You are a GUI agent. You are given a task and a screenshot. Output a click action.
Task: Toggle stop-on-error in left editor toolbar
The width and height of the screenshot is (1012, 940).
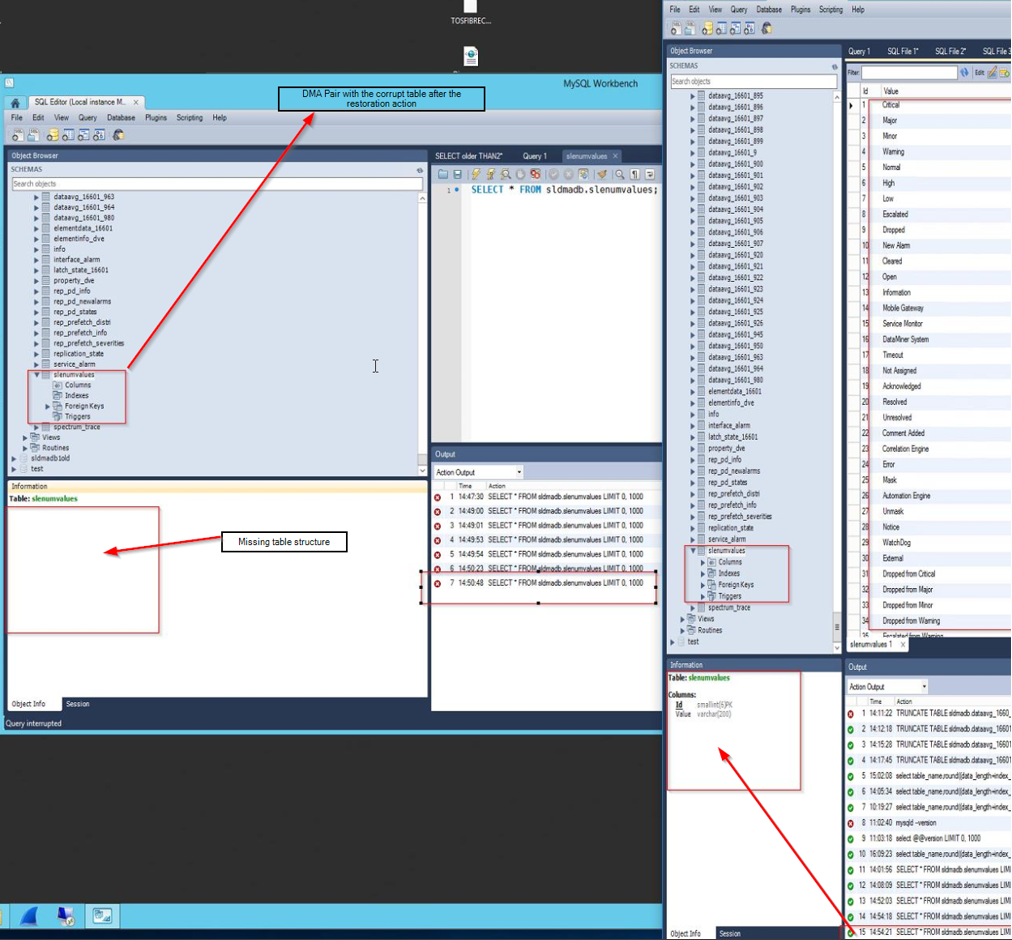point(535,174)
